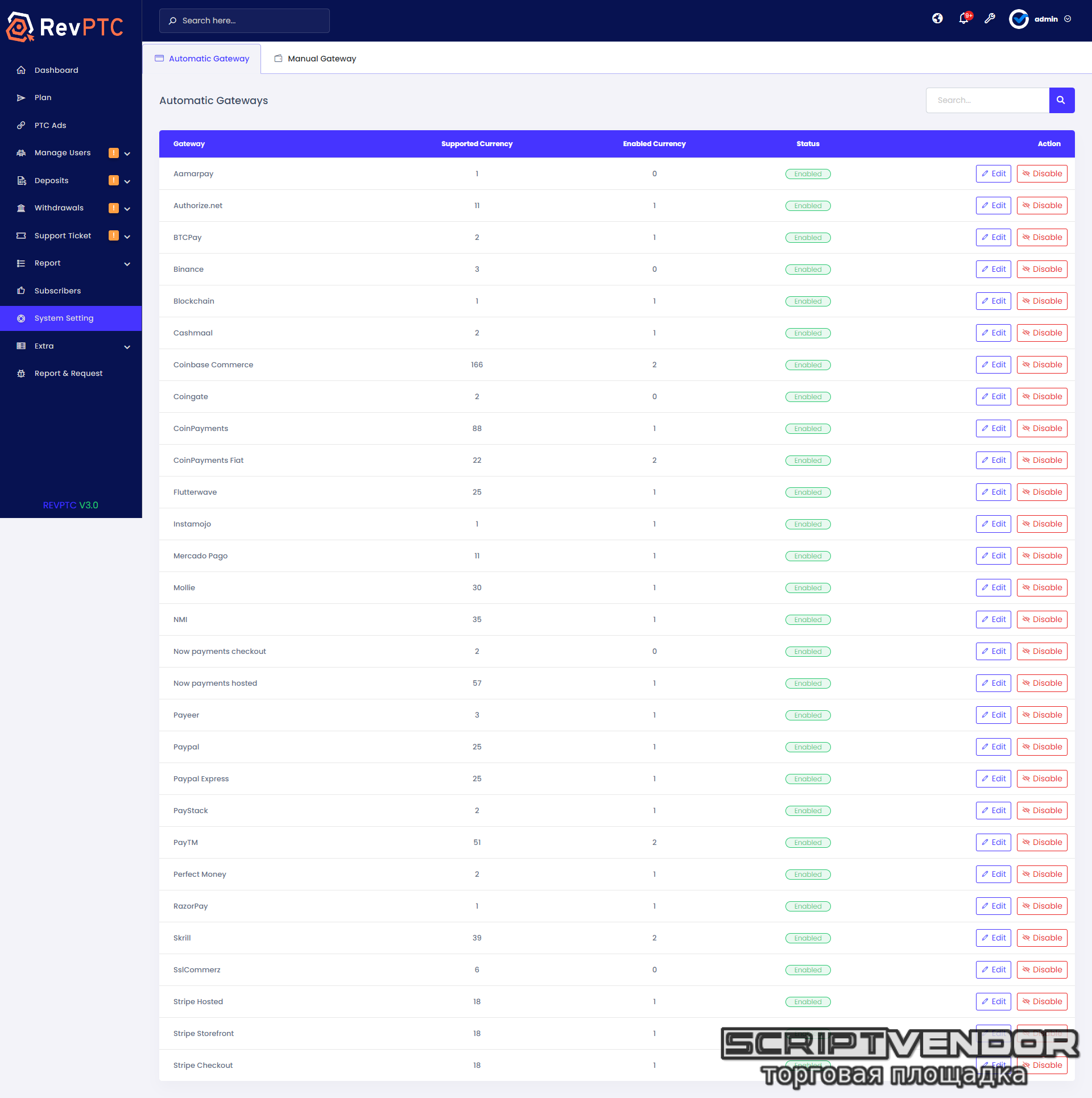1092x1098 pixels.
Task: Click the Deposits document icon
Action: pos(21,181)
